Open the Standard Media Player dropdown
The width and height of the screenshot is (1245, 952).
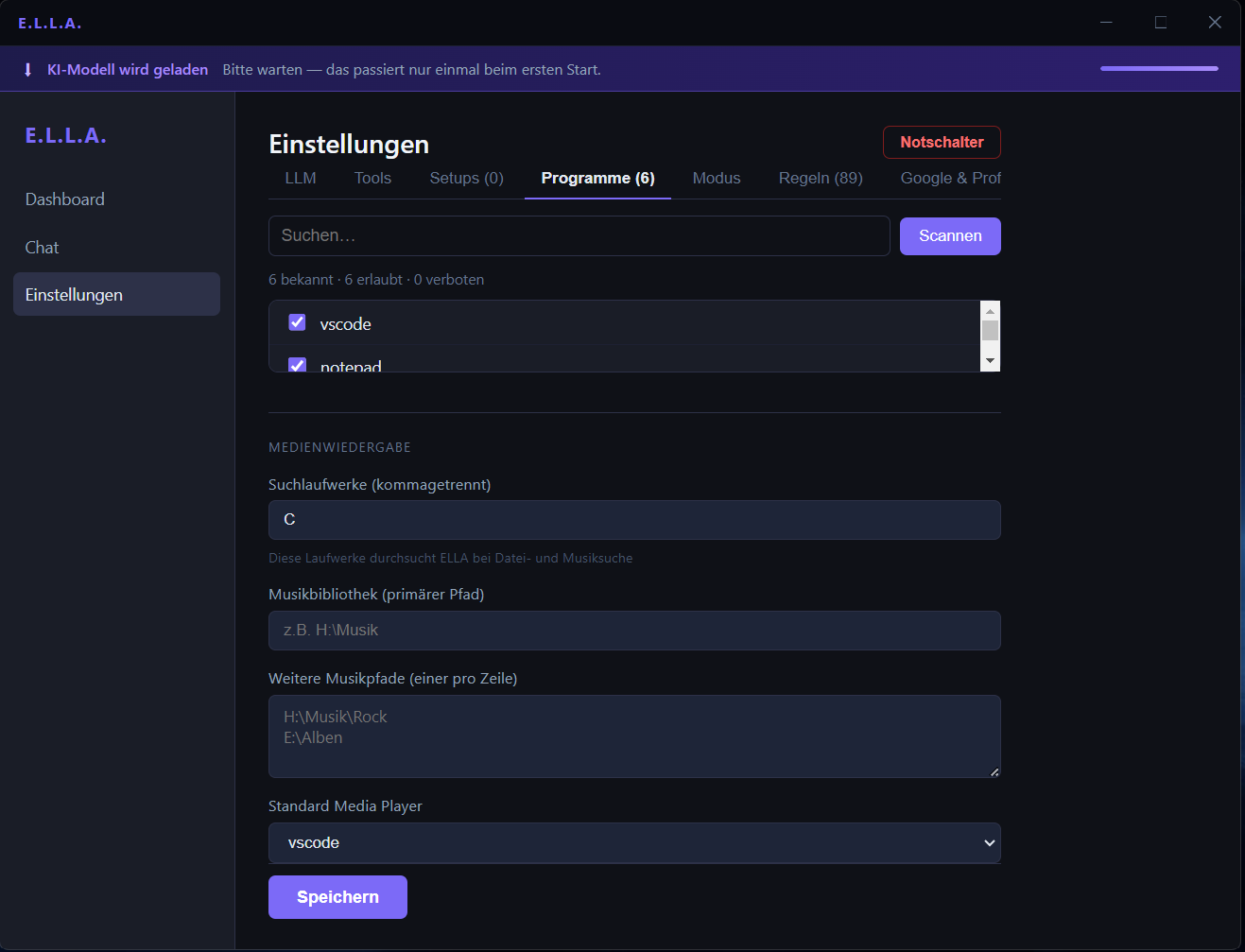(x=634, y=842)
